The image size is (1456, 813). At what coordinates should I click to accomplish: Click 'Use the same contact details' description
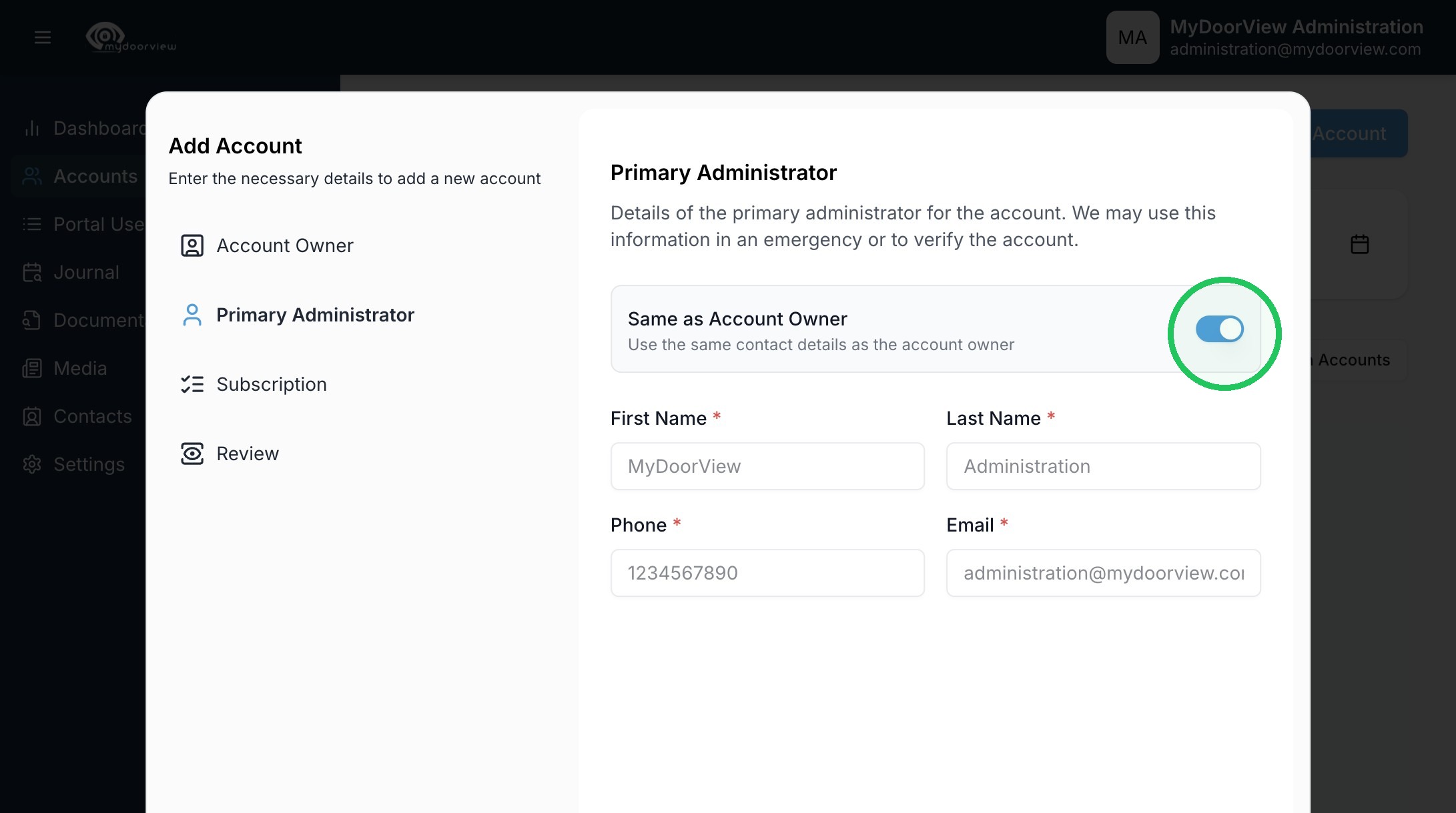click(x=821, y=345)
